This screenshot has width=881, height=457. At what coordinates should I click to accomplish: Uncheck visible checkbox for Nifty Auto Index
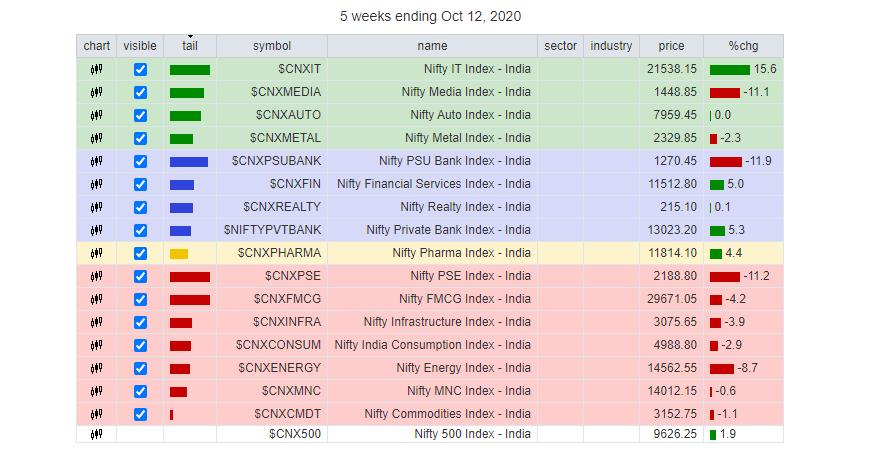(x=140, y=115)
